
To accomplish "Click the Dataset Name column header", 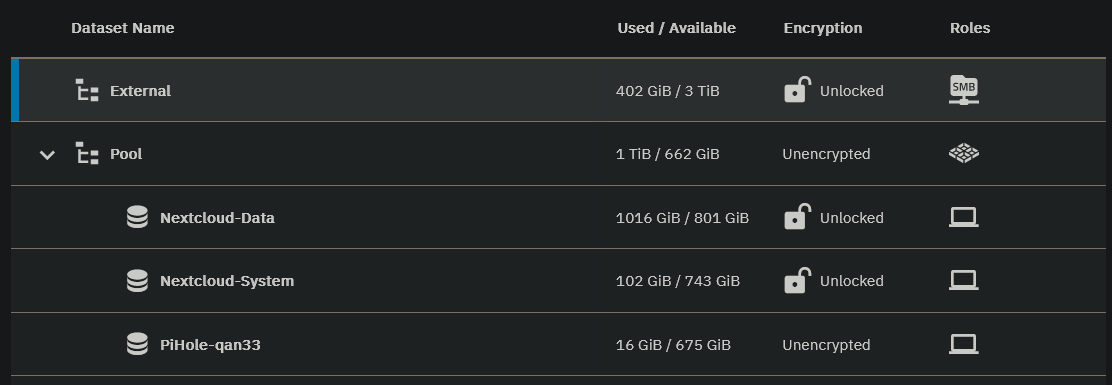I will click(x=123, y=28).
